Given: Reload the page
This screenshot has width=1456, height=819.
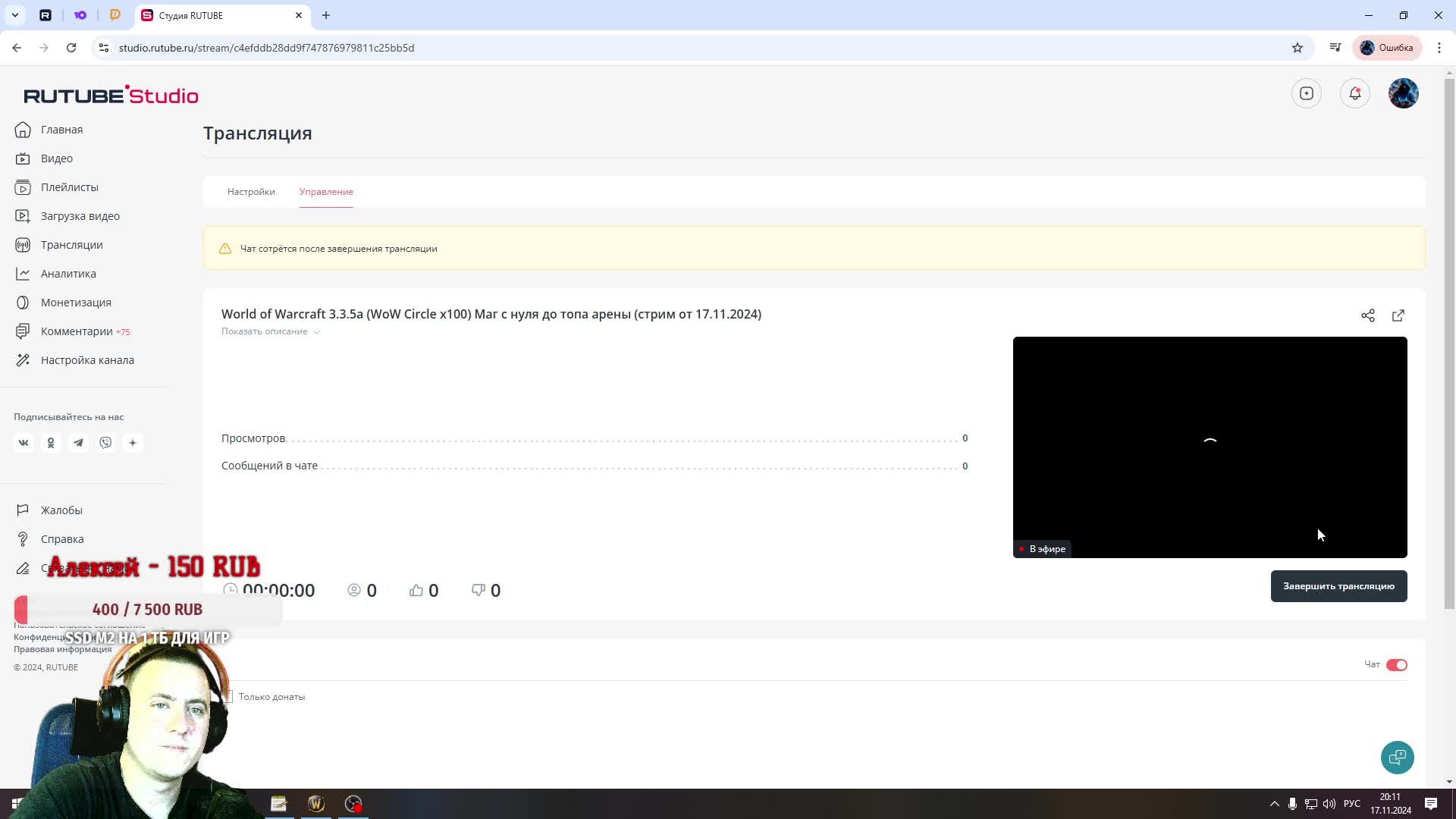Looking at the screenshot, I should pyautogui.click(x=71, y=48).
